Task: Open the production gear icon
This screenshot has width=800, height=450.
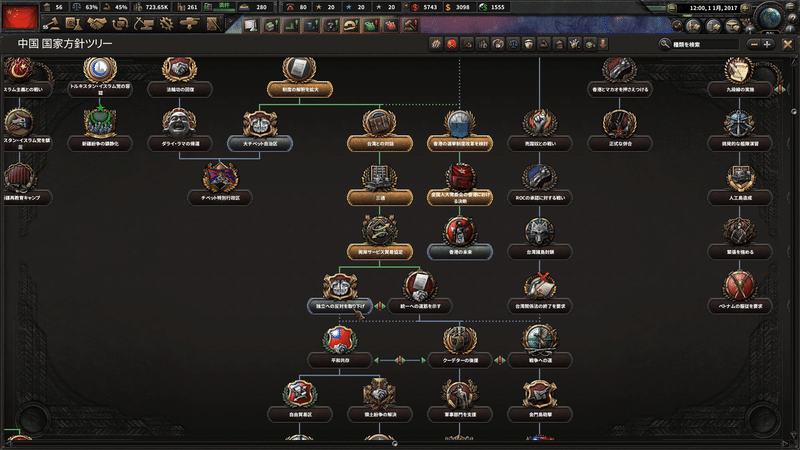Action: pyautogui.click(x=166, y=23)
